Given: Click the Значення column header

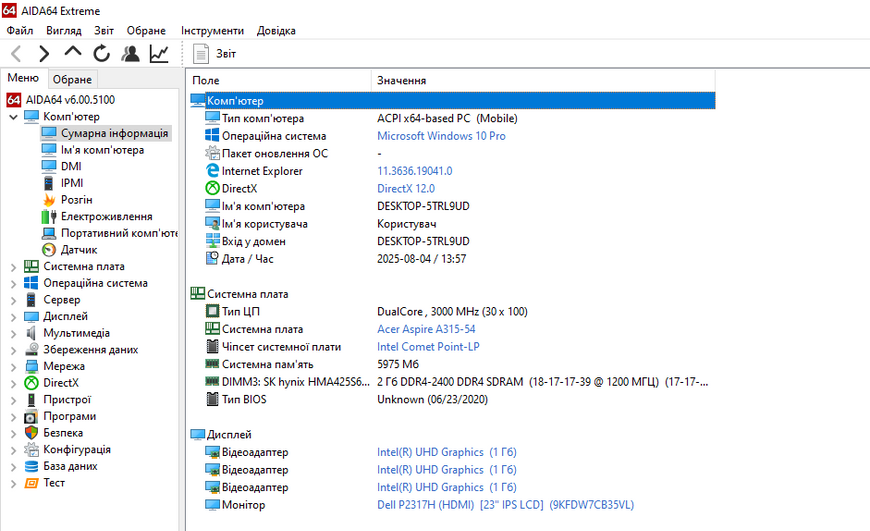Looking at the screenshot, I should (x=543, y=80).
